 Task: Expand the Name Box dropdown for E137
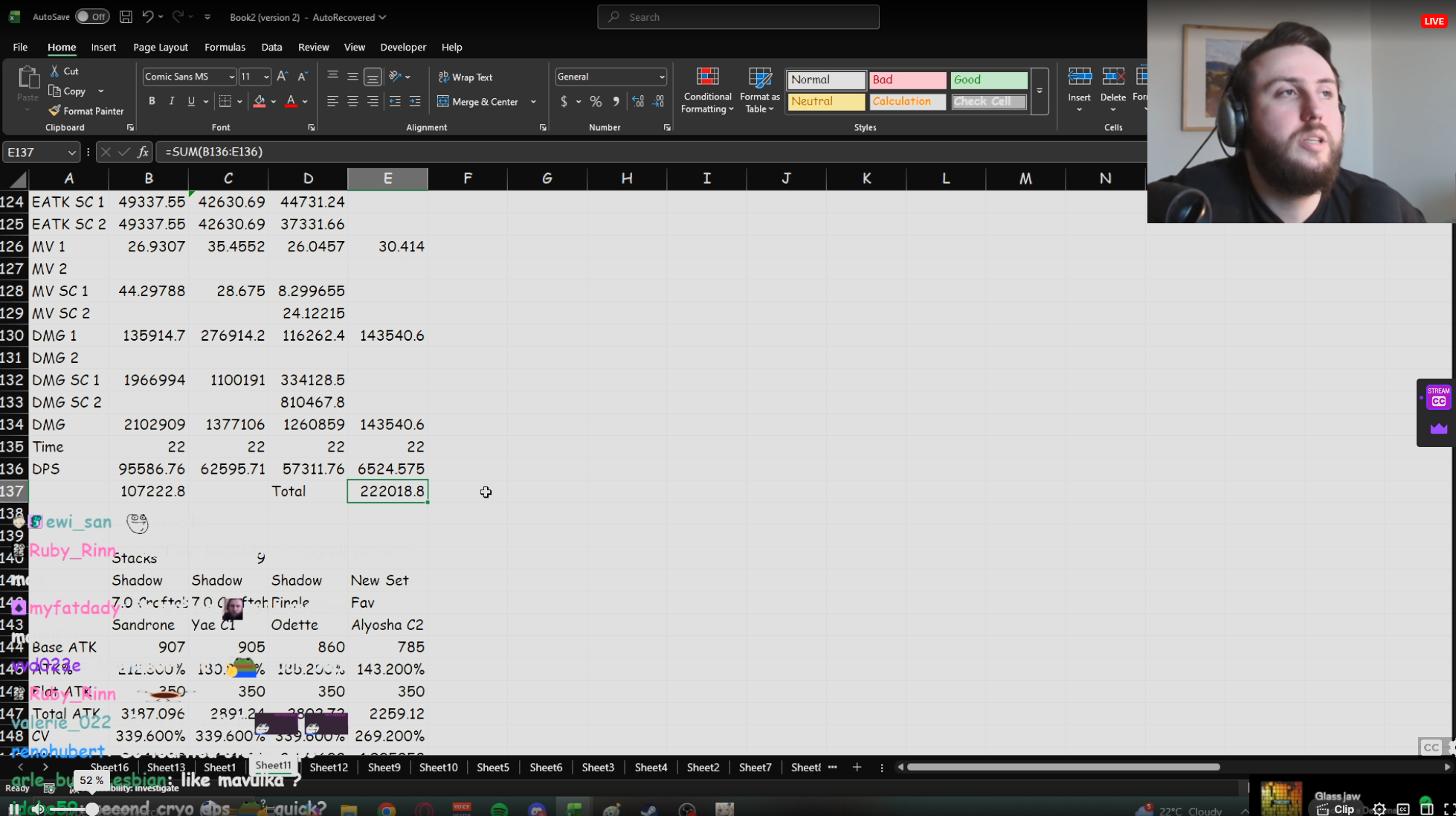(x=71, y=152)
